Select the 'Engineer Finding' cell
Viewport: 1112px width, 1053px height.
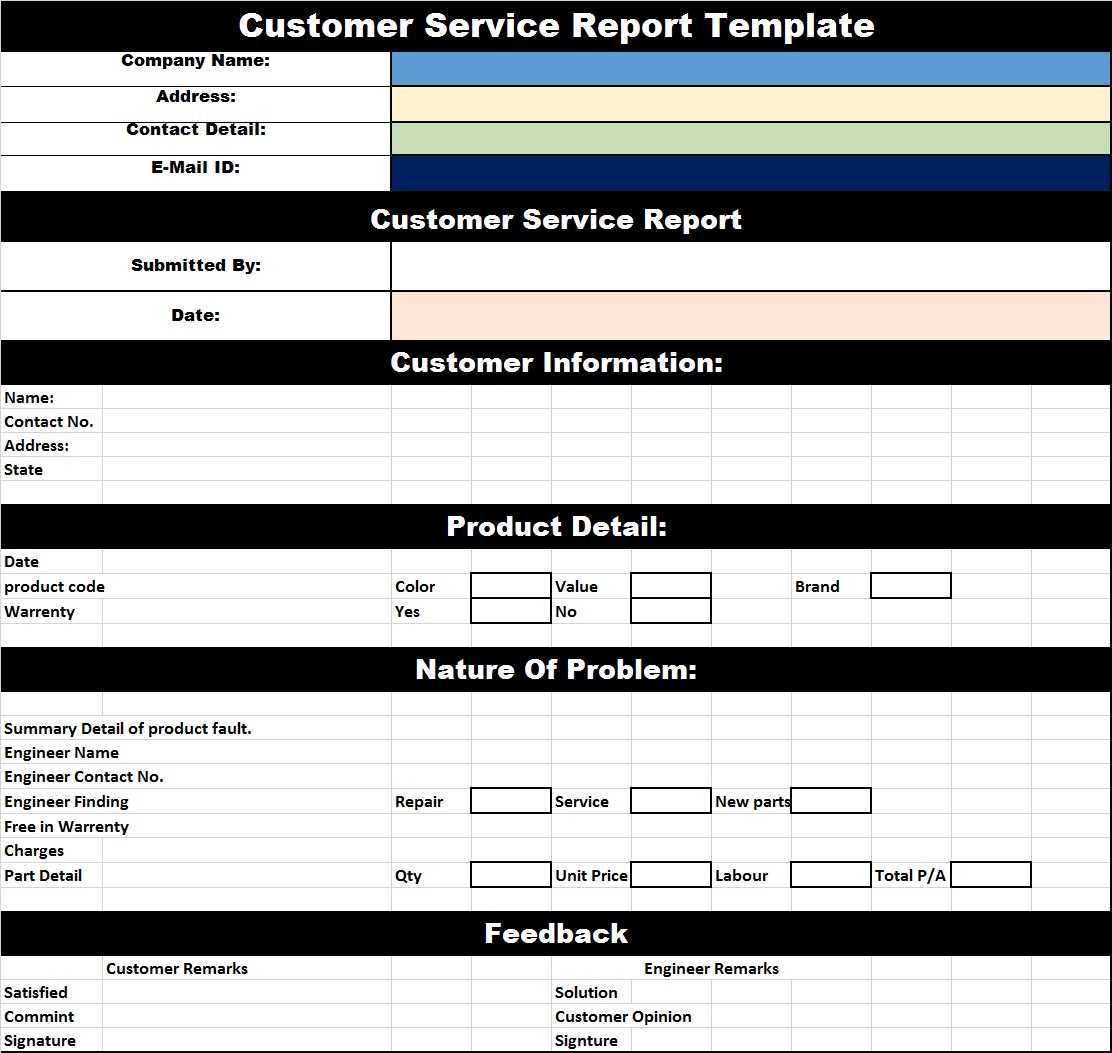(x=67, y=801)
